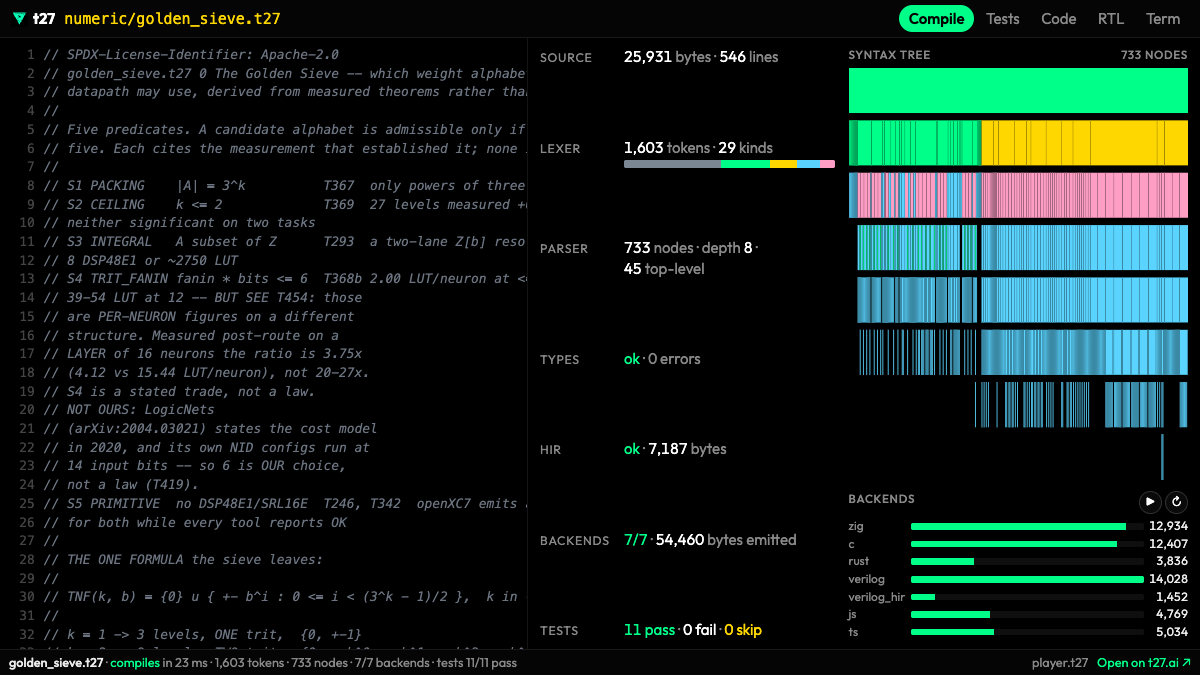Click the refresh icon in Backends

point(1176,502)
